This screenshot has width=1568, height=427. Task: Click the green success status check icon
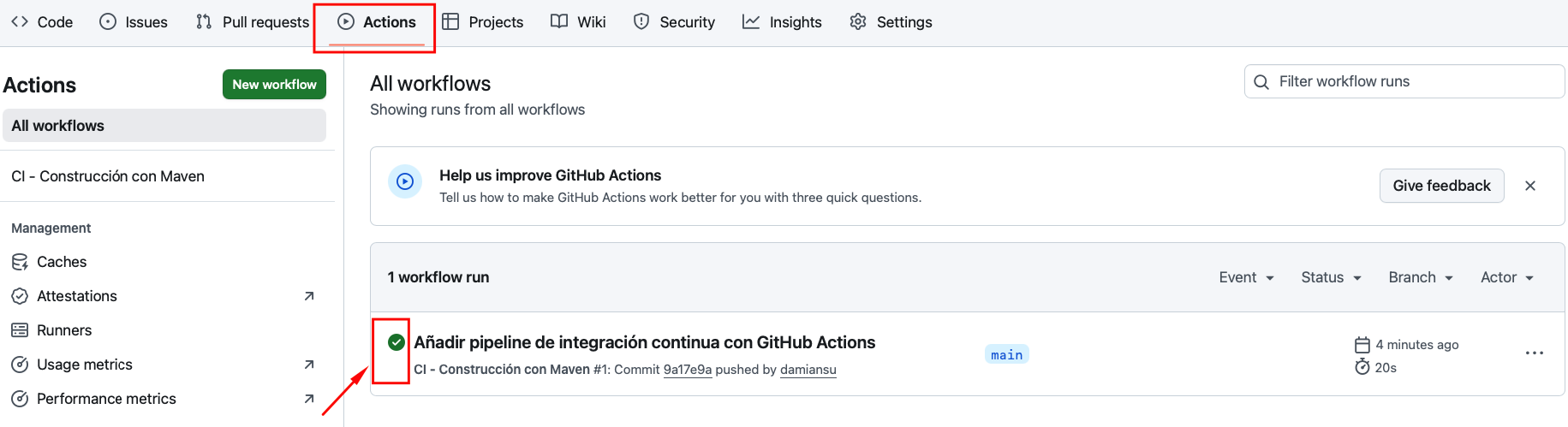(x=396, y=342)
